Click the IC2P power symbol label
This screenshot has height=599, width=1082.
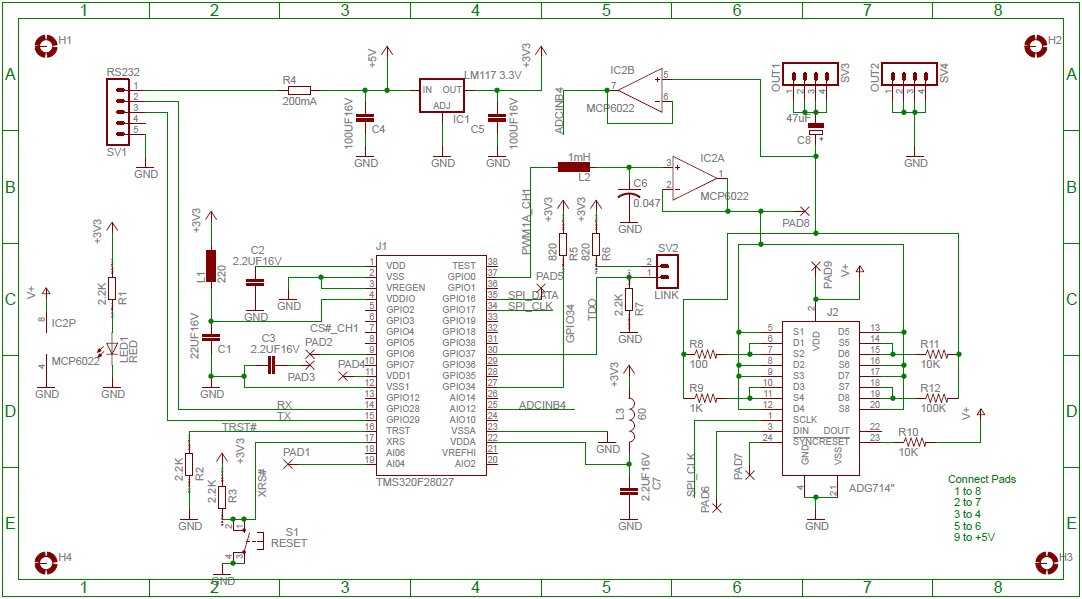66,322
